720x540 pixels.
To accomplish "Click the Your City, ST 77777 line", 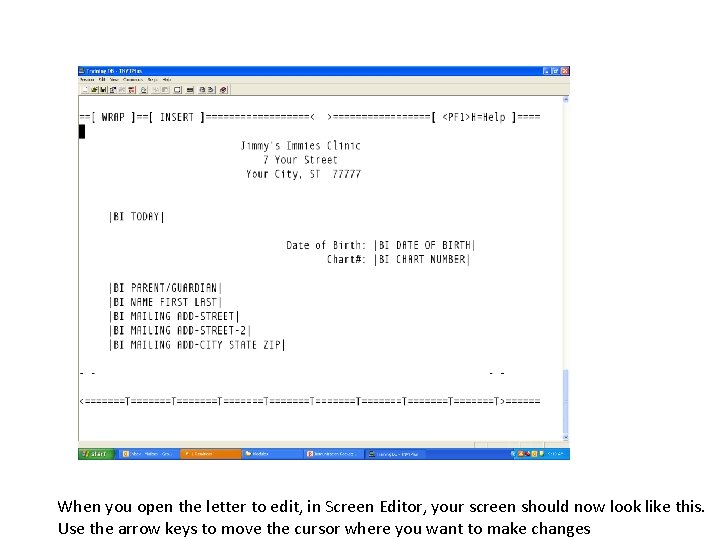I will [304, 174].
